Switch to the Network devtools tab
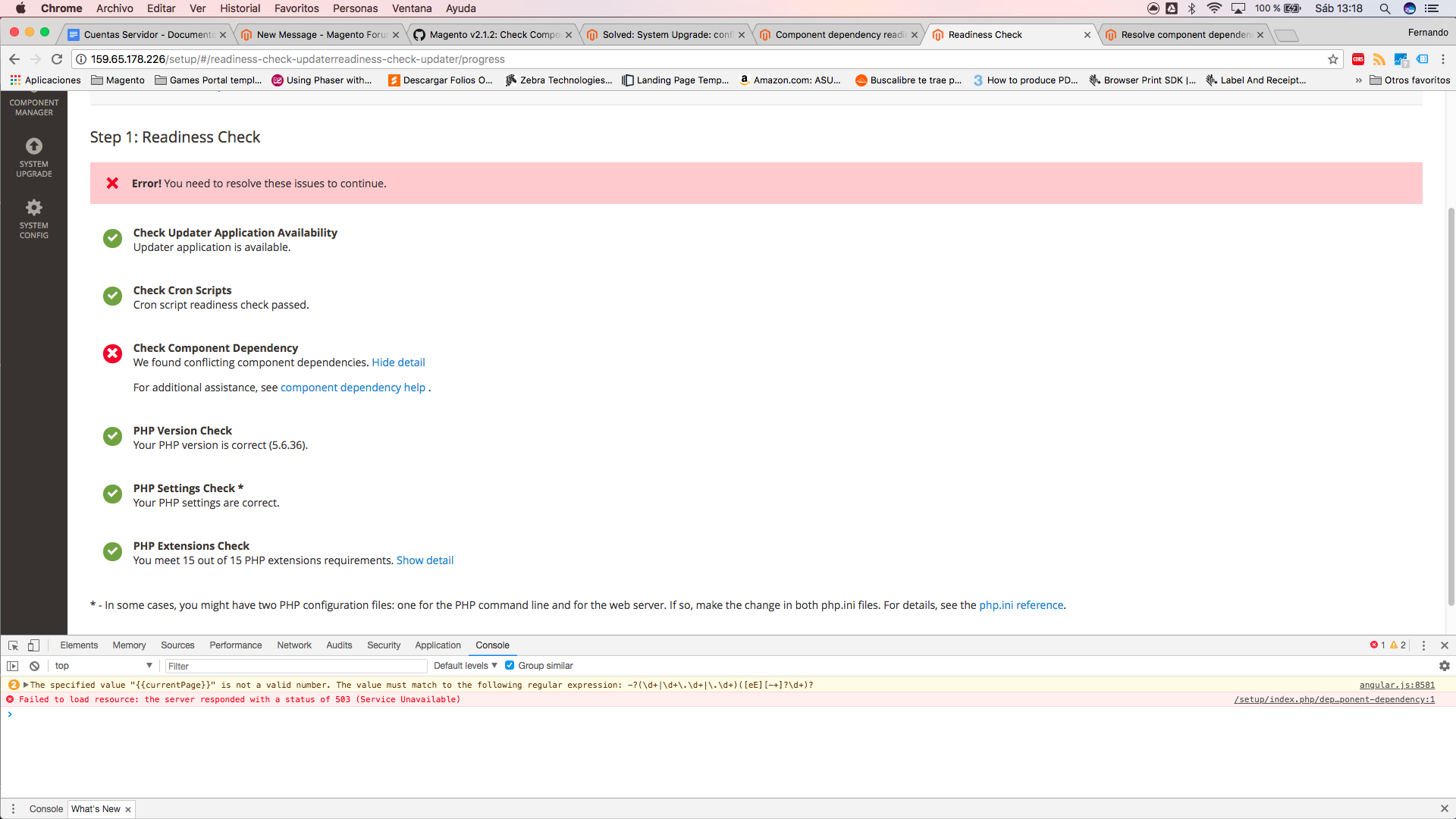 (293, 645)
